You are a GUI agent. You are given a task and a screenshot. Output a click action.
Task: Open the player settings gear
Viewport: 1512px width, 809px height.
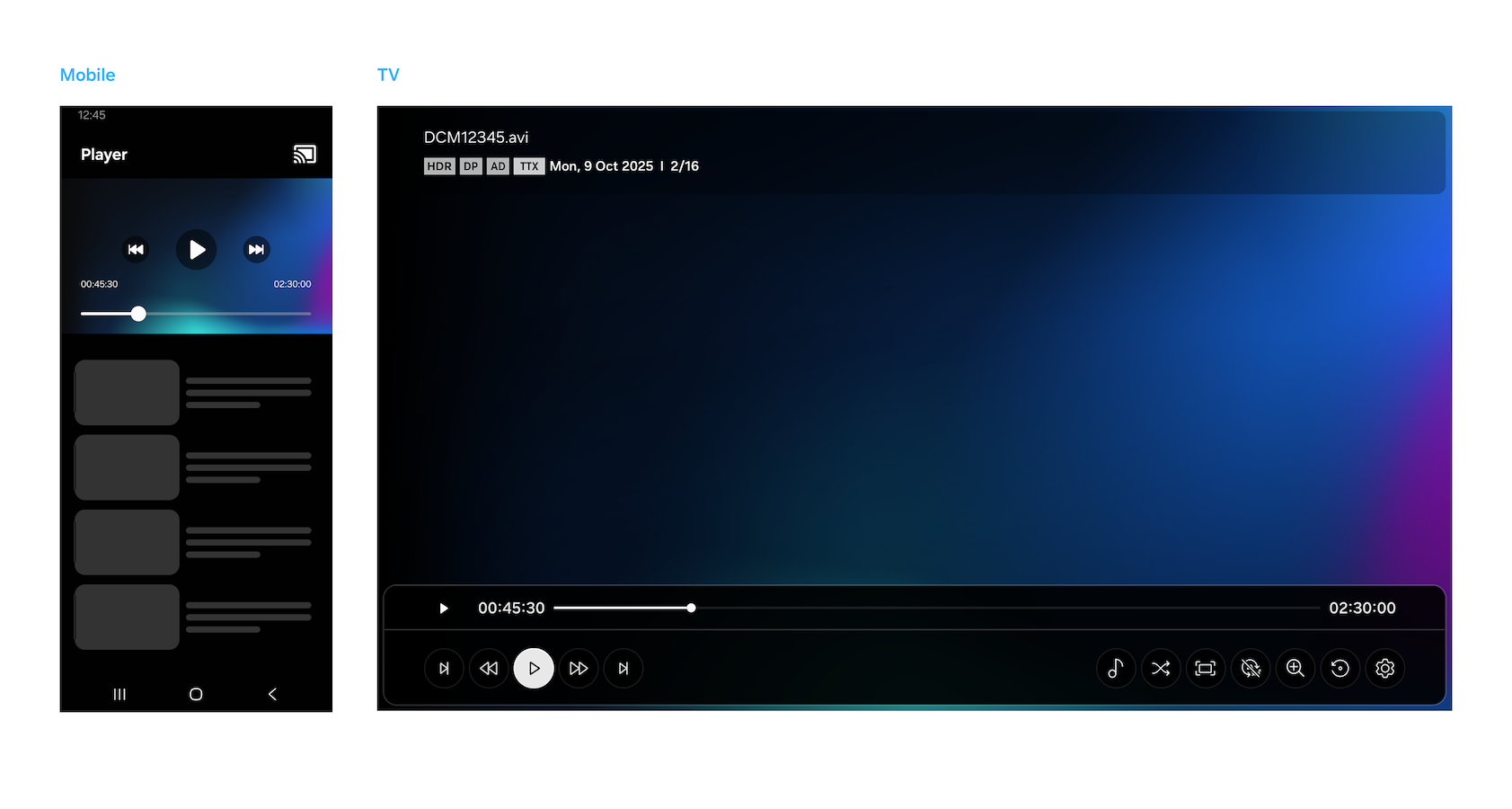(1384, 668)
